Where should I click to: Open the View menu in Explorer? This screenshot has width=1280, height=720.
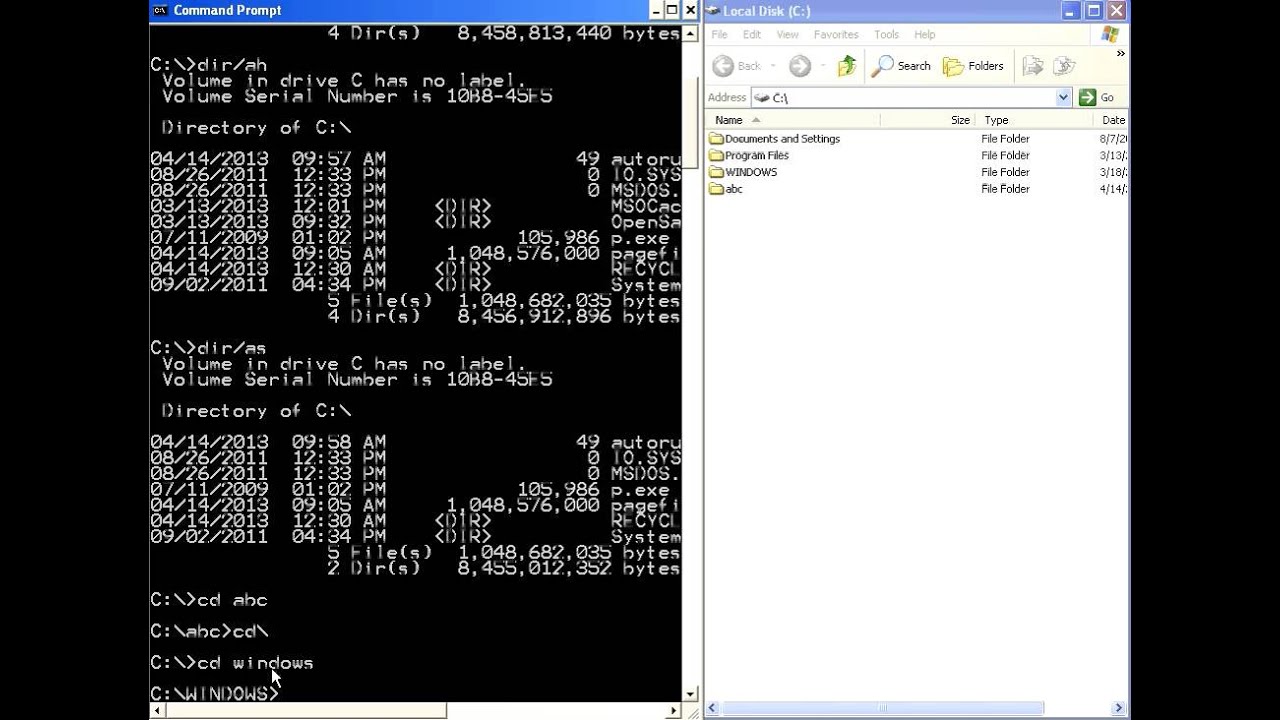pyautogui.click(x=787, y=34)
